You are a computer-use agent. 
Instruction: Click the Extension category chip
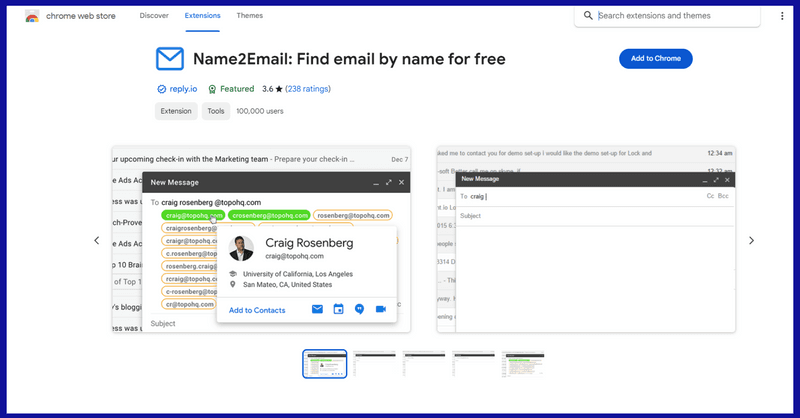coord(176,112)
